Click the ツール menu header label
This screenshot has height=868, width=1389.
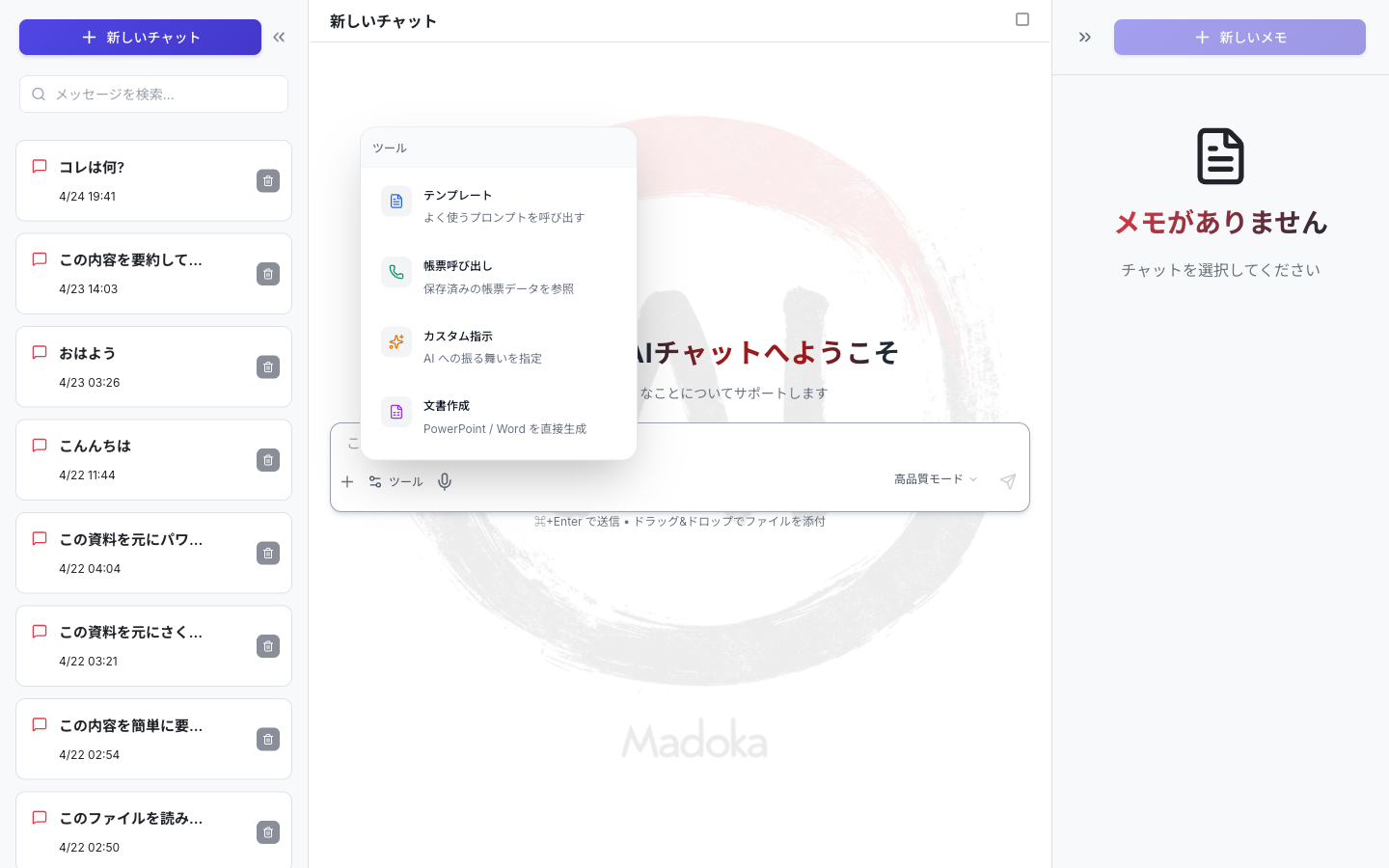click(390, 148)
